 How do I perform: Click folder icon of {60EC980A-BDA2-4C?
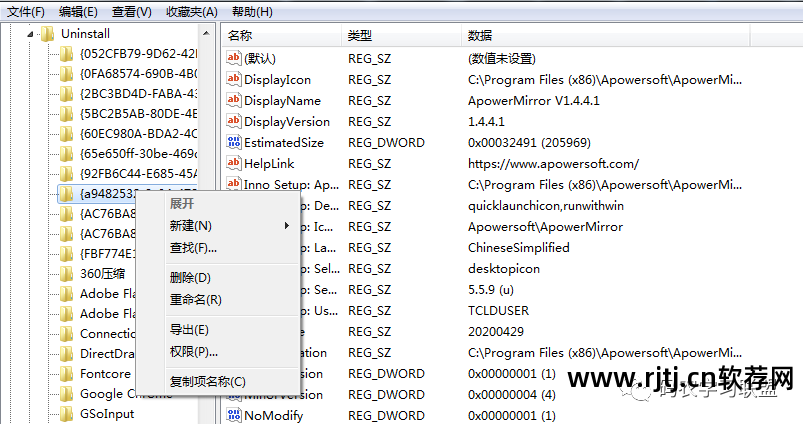67,134
